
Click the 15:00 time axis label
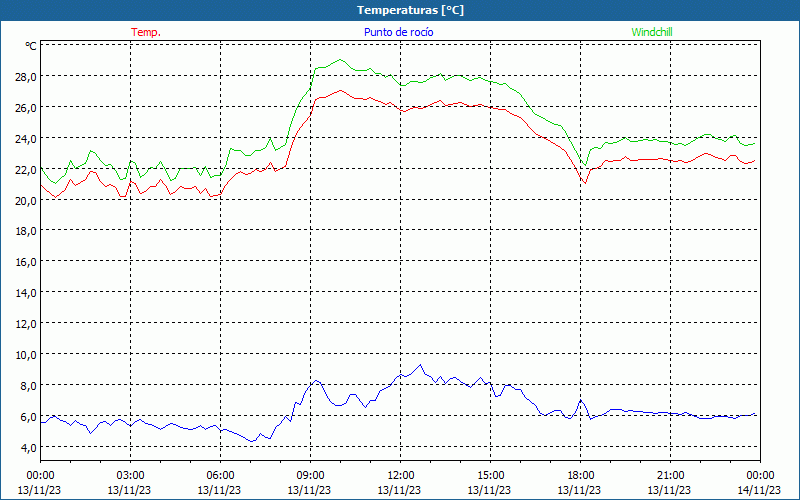pyautogui.click(x=490, y=476)
